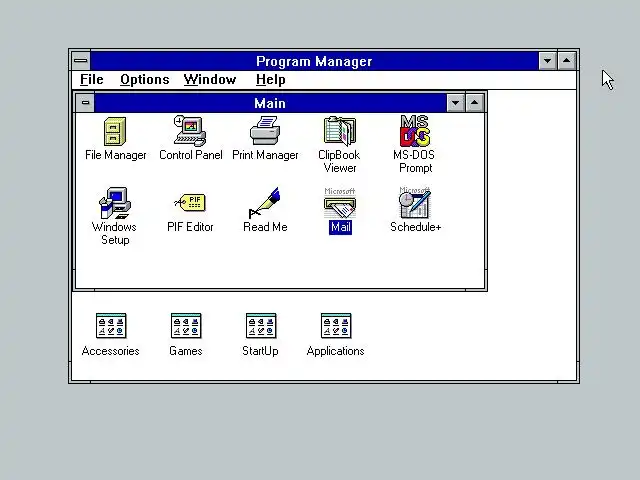The height and width of the screenshot is (480, 640).
Task: Start the MS-DOS Prompt icon
Action: click(415, 131)
